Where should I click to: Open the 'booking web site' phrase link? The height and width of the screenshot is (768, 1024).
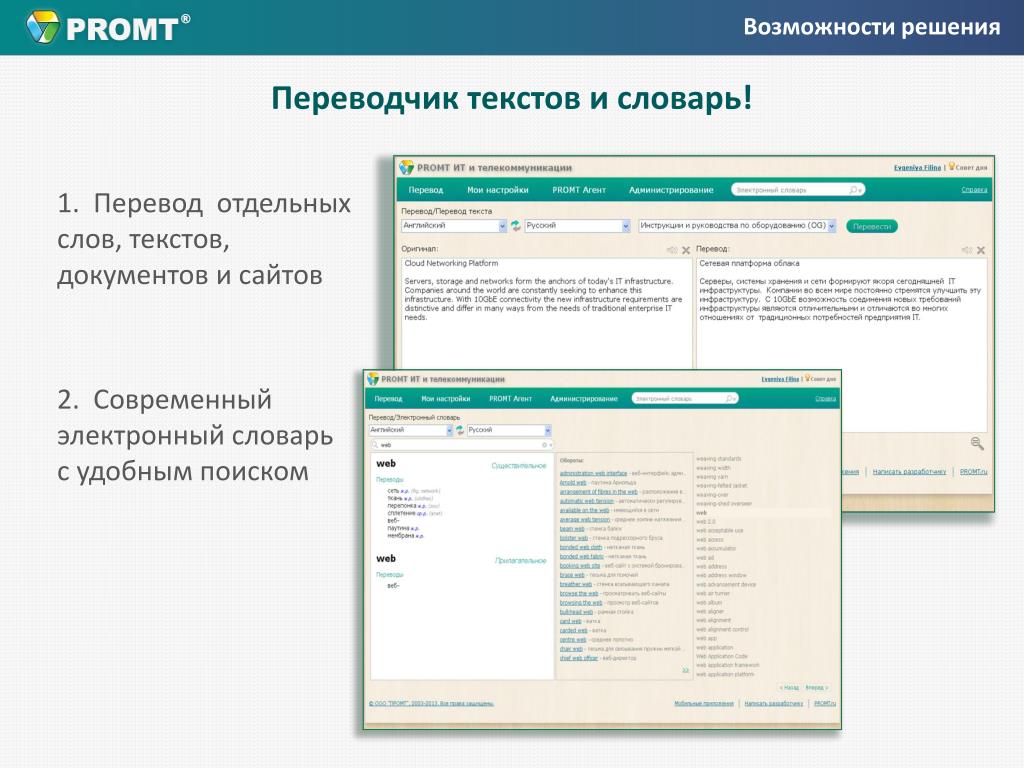580,566
